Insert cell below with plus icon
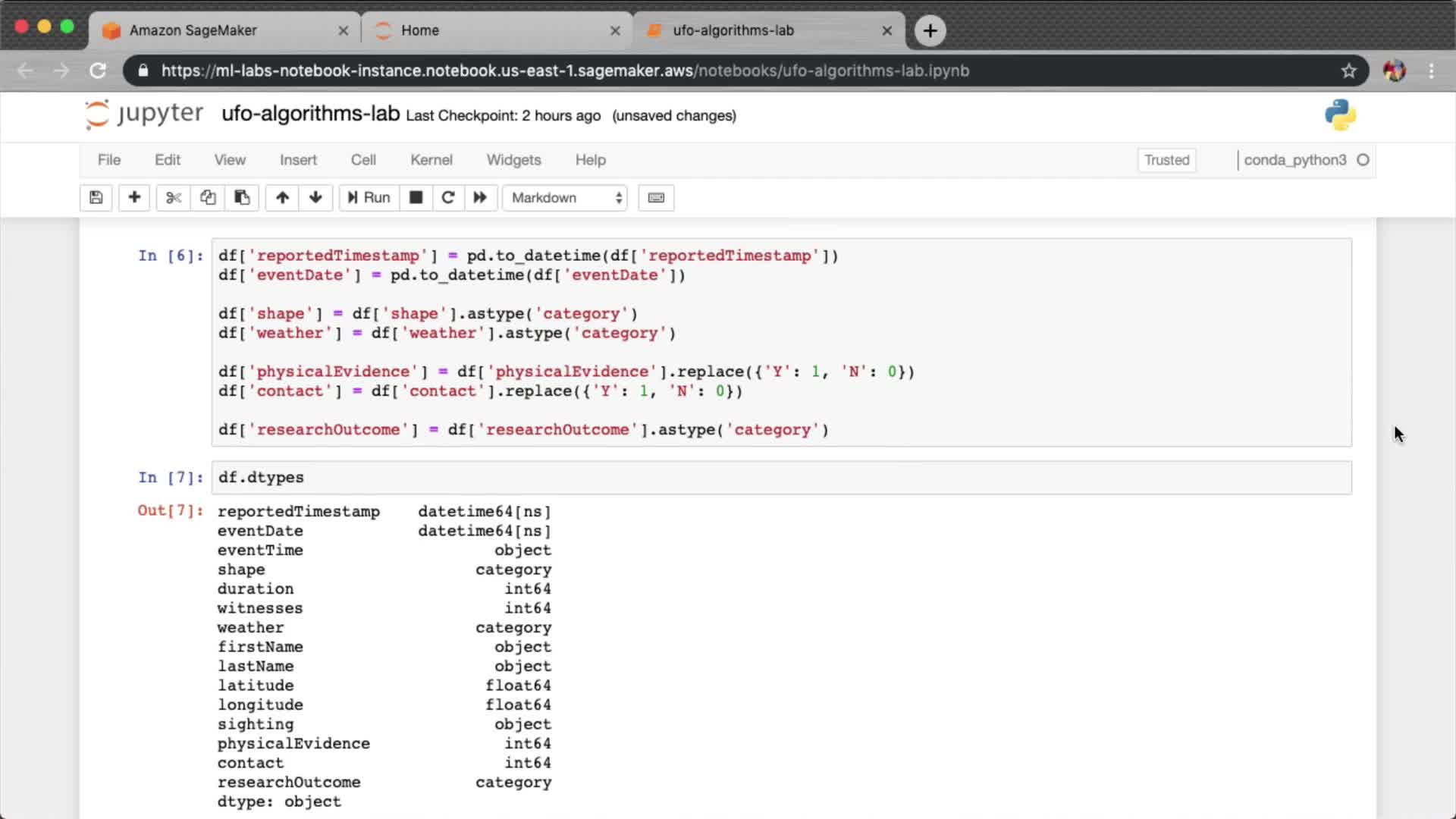1456x819 pixels. pyautogui.click(x=134, y=198)
